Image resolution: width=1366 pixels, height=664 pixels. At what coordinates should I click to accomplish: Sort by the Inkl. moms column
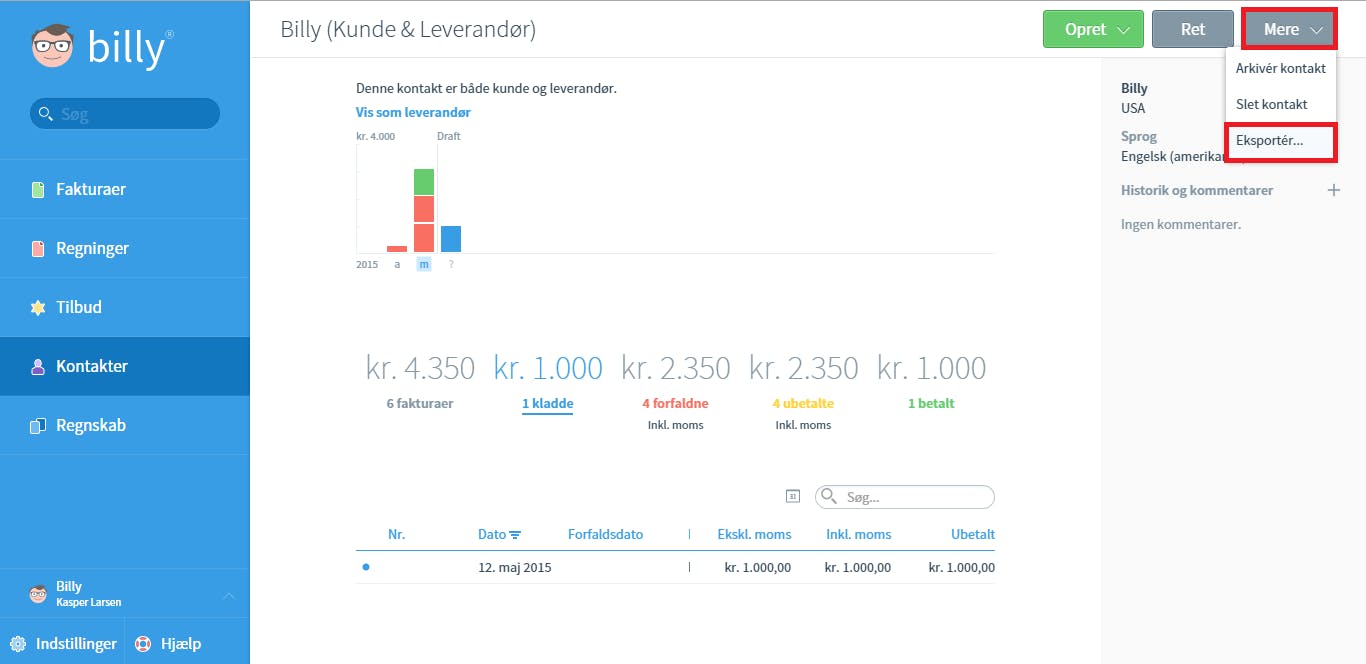click(x=858, y=534)
